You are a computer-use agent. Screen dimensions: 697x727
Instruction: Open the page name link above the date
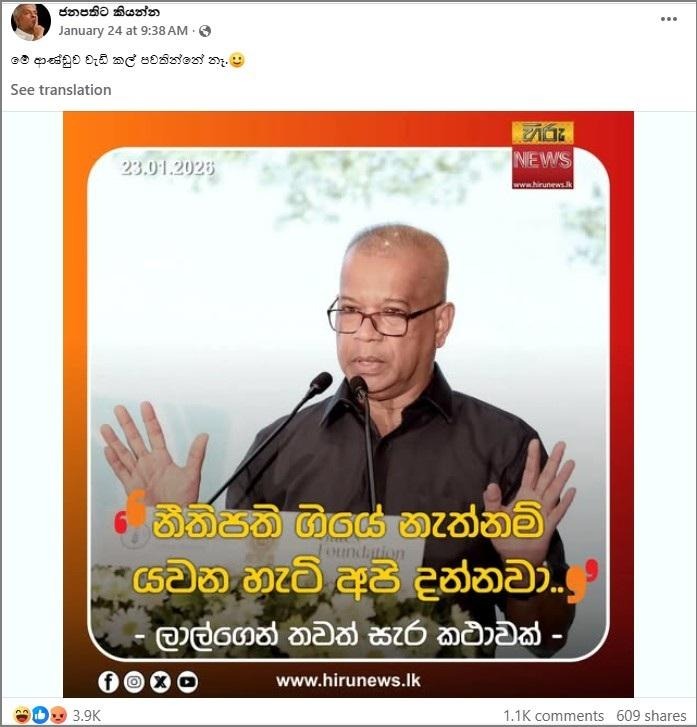(x=109, y=12)
